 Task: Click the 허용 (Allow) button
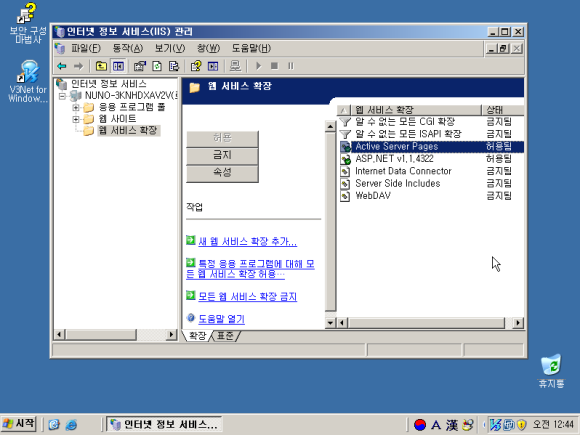tap(222, 138)
